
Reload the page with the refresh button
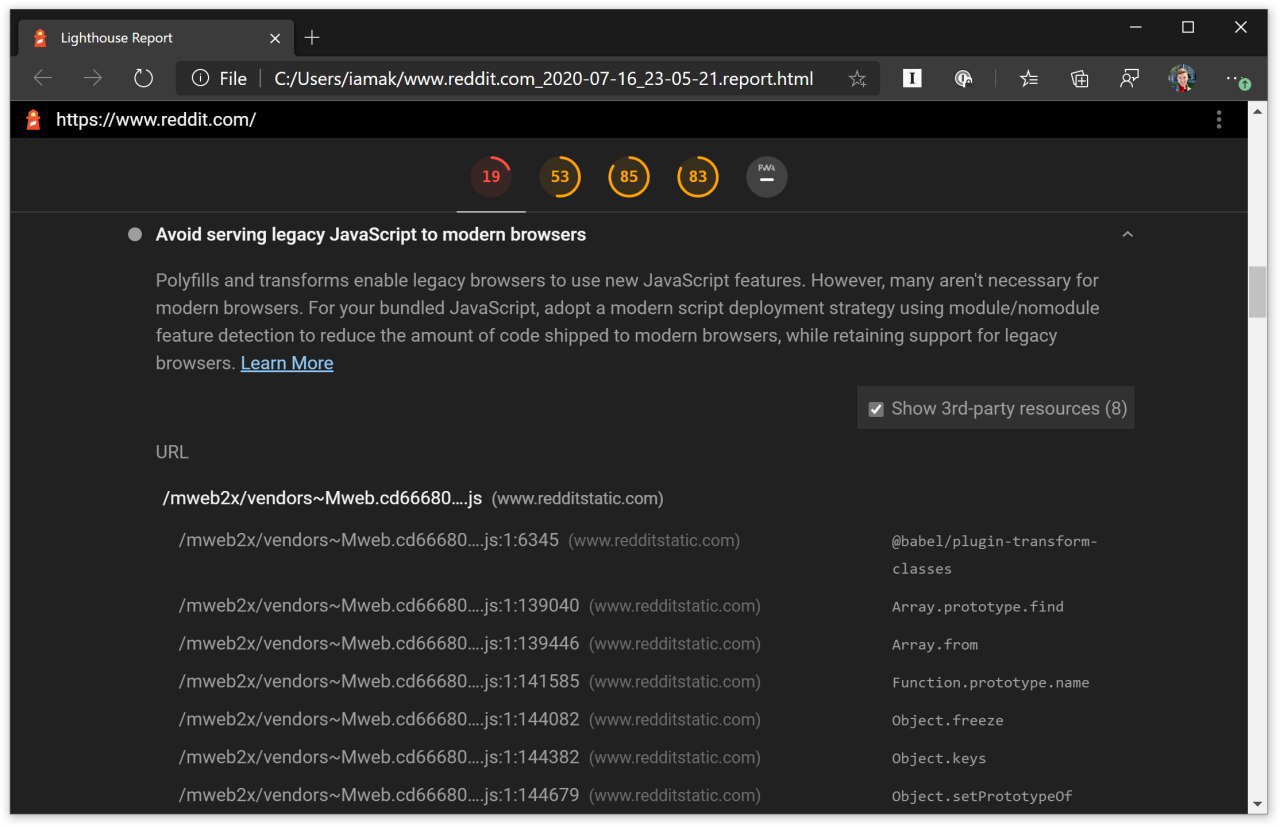coord(143,78)
